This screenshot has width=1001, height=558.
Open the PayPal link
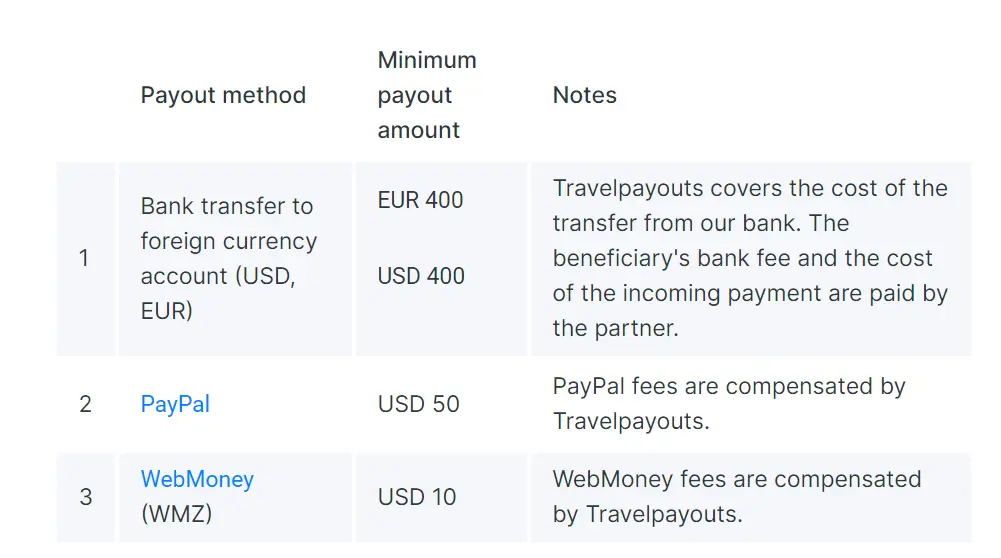[x=175, y=404]
